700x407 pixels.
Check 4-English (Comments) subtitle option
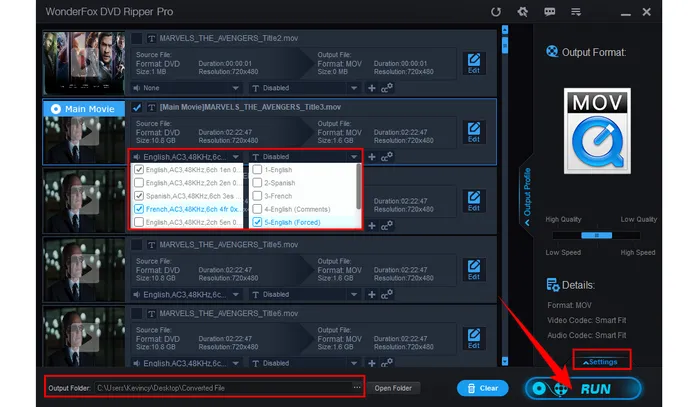click(x=257, y=209)
